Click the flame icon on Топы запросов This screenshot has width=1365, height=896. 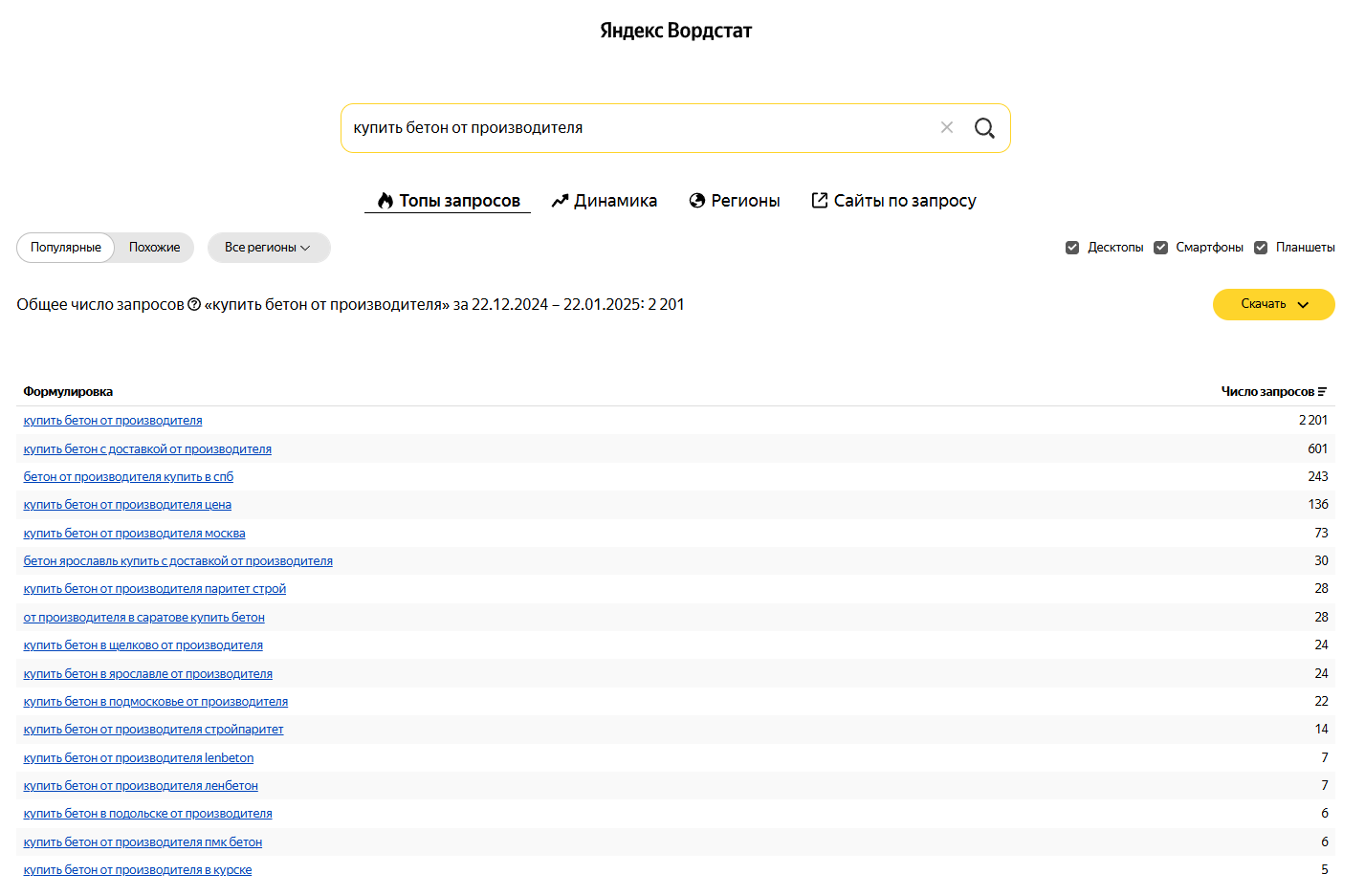pyautogui.click(x=385, y=201)
